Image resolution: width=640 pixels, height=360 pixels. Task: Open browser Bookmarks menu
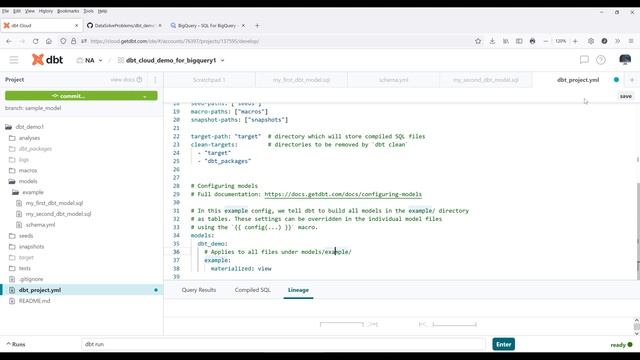point(68,11)
